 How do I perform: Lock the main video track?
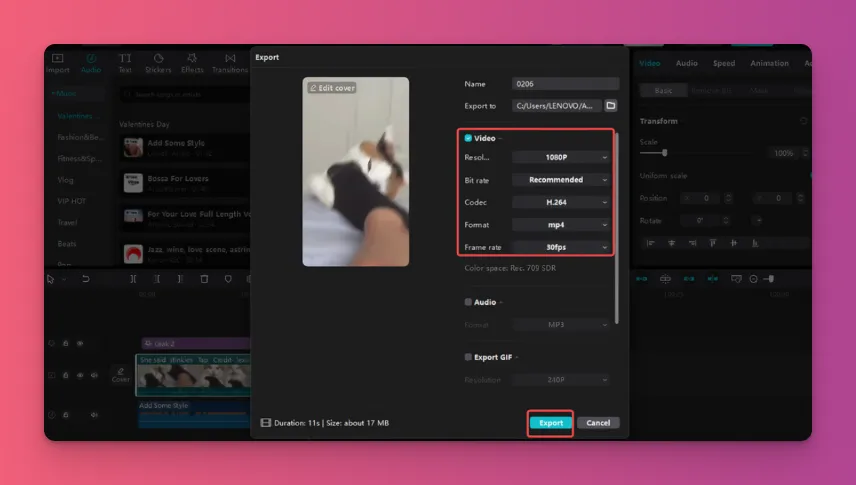point(66,375)
